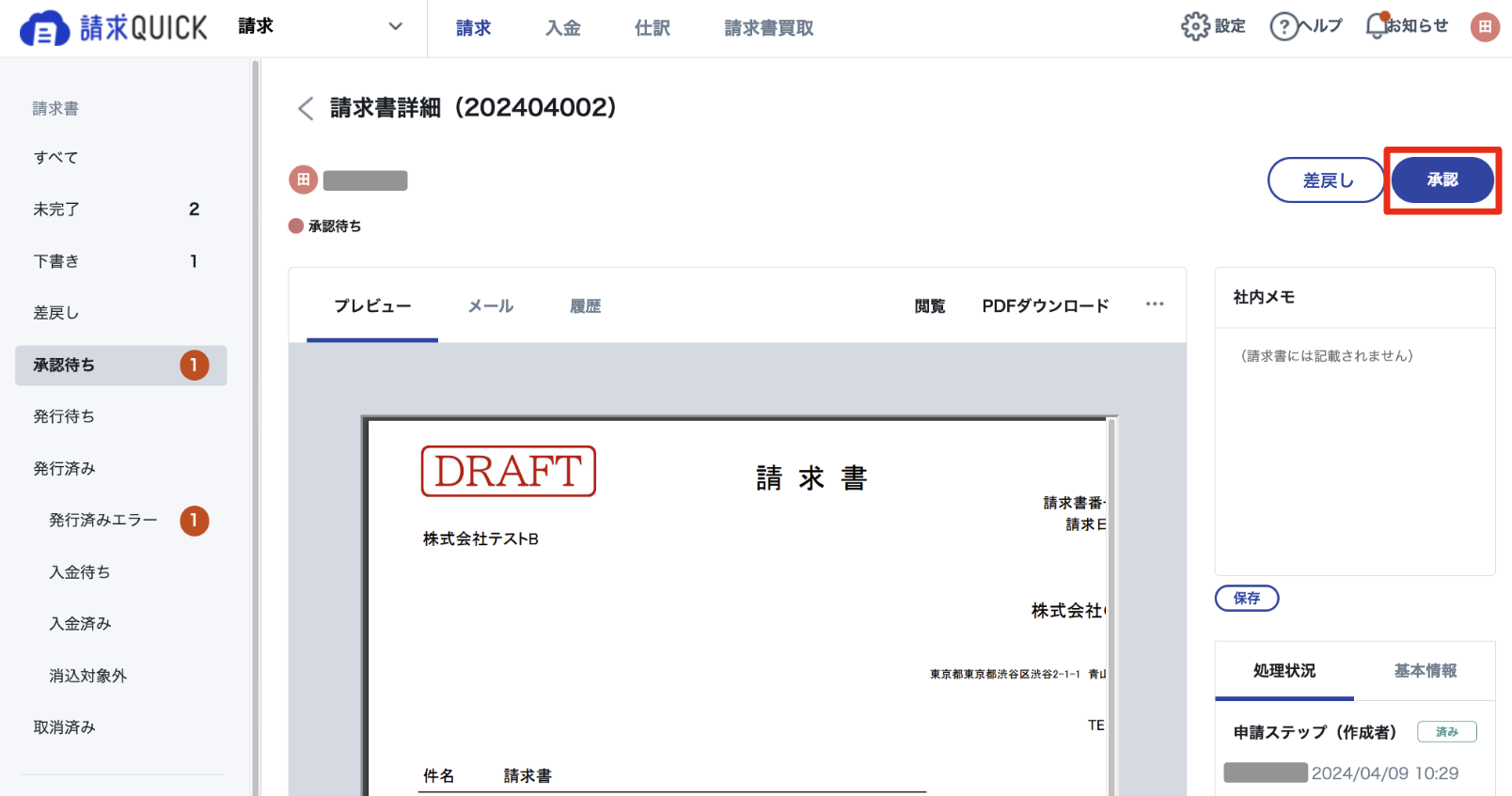Go back with the left arrow icon
Image resolution: width=1512 pixels, height=796 pixels.
click(x=306, y=108)
